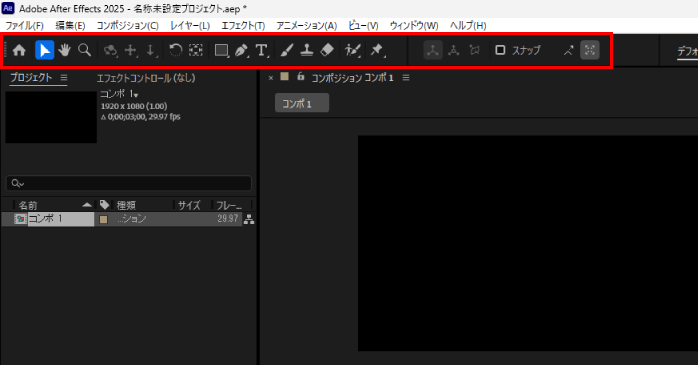Image resolution: width=698 pixels, height=365 pixels.
Task: Open the ファイル(F) menu
Action: coord(24,26)
